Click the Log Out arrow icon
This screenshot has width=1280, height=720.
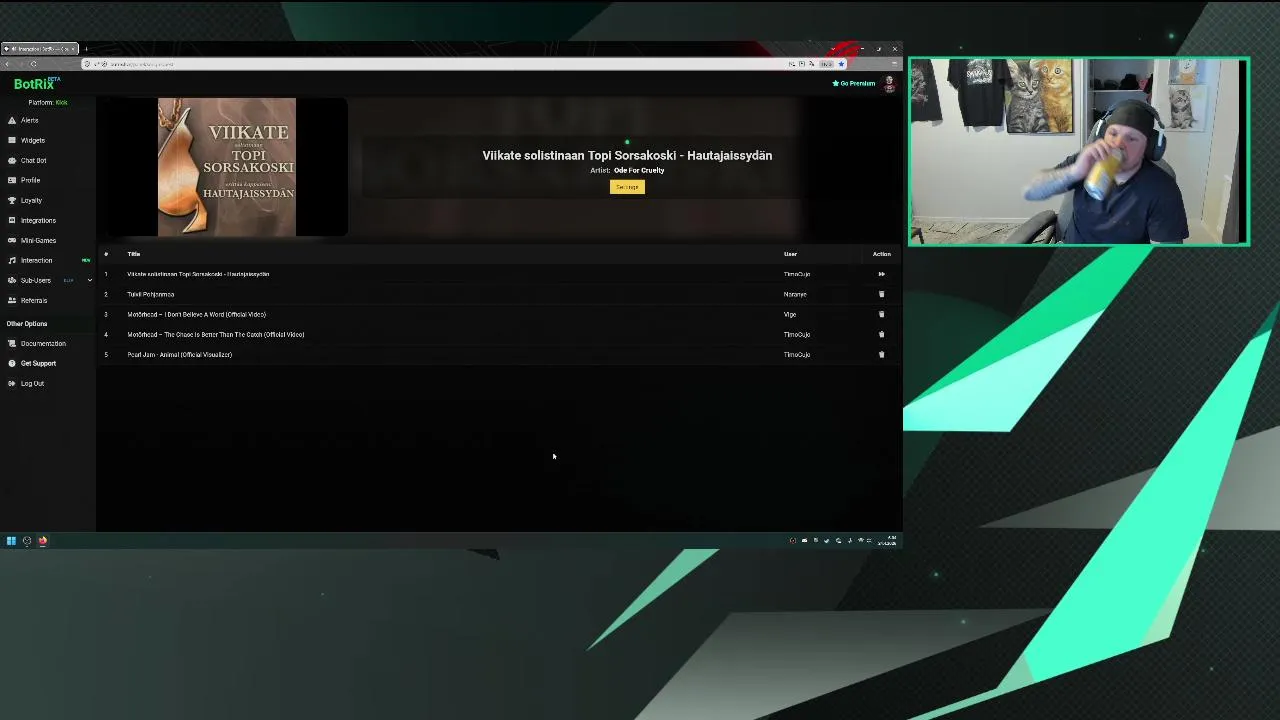(x=12, y=383)
